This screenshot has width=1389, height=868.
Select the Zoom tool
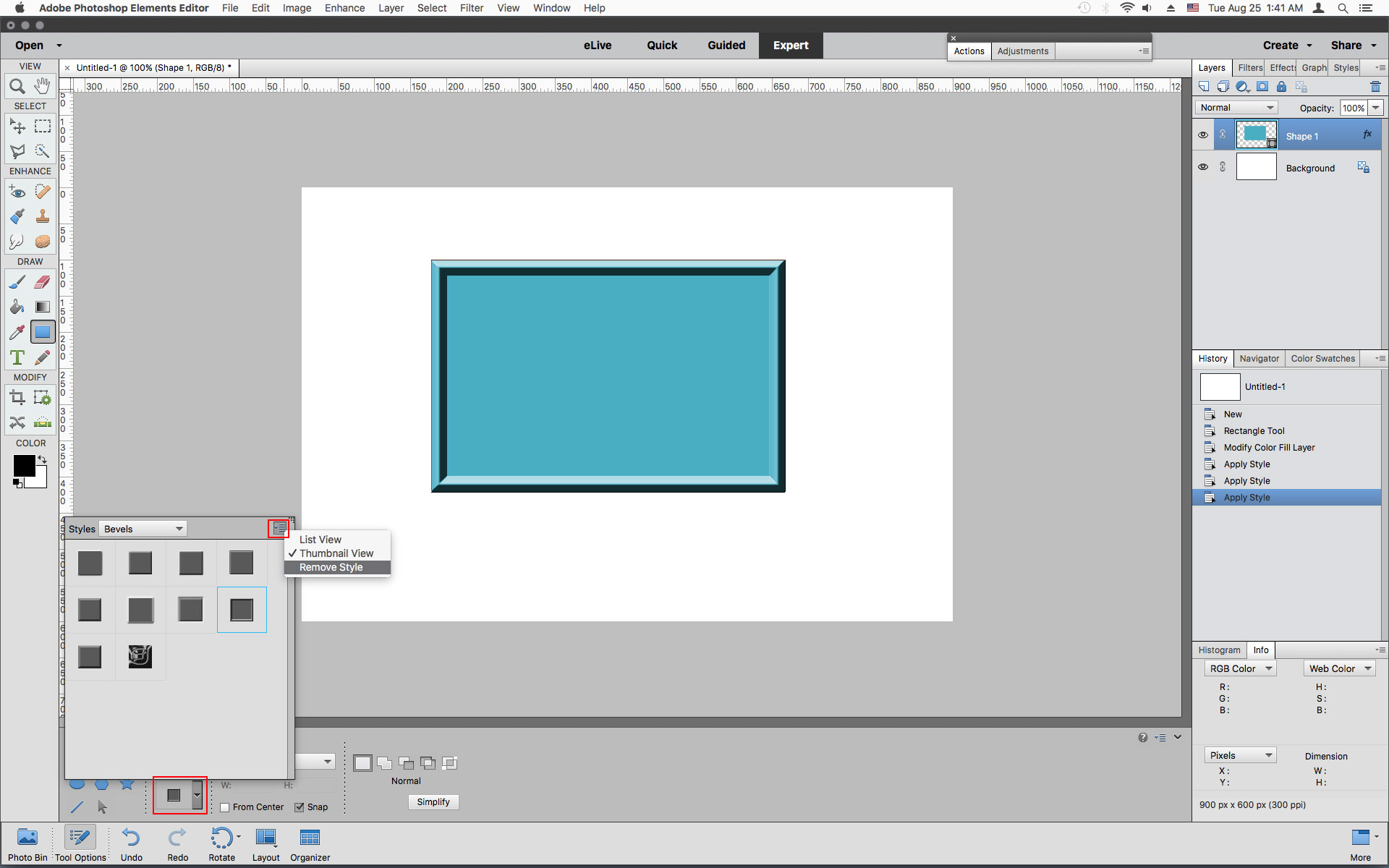[17, 86]
